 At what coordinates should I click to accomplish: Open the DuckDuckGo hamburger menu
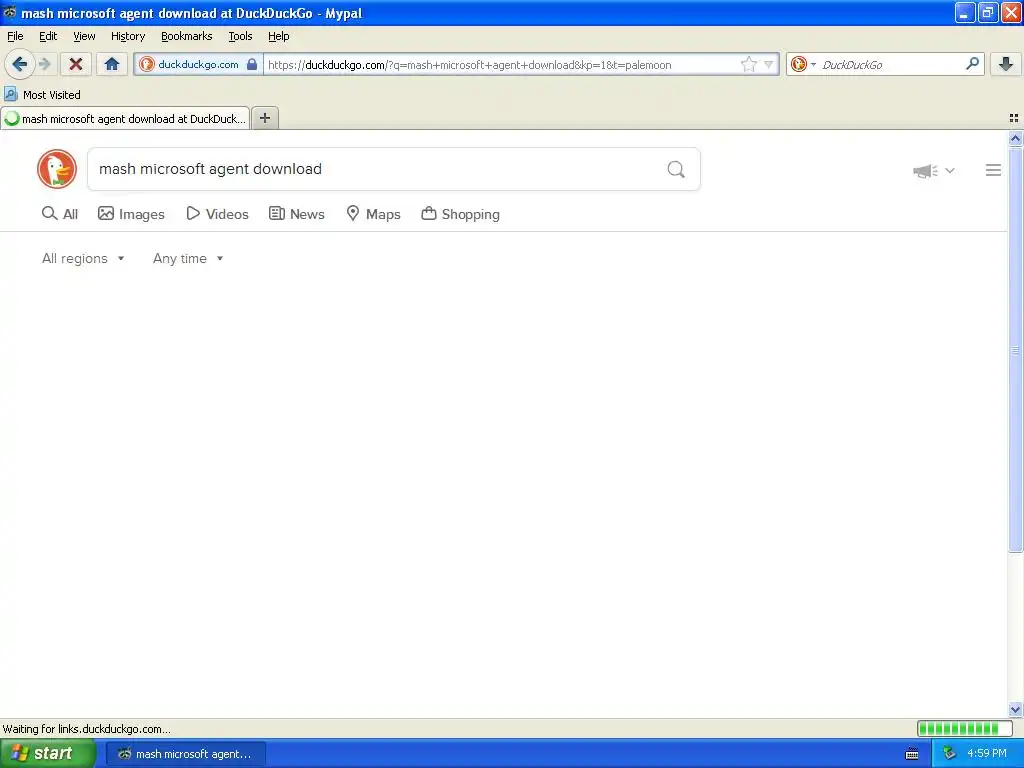click(993, 170)
